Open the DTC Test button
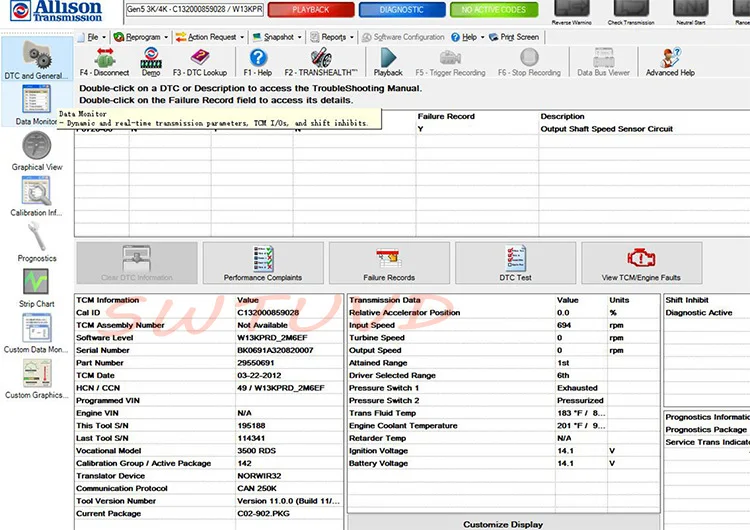The image size is (750, 530). coord(516,263)
